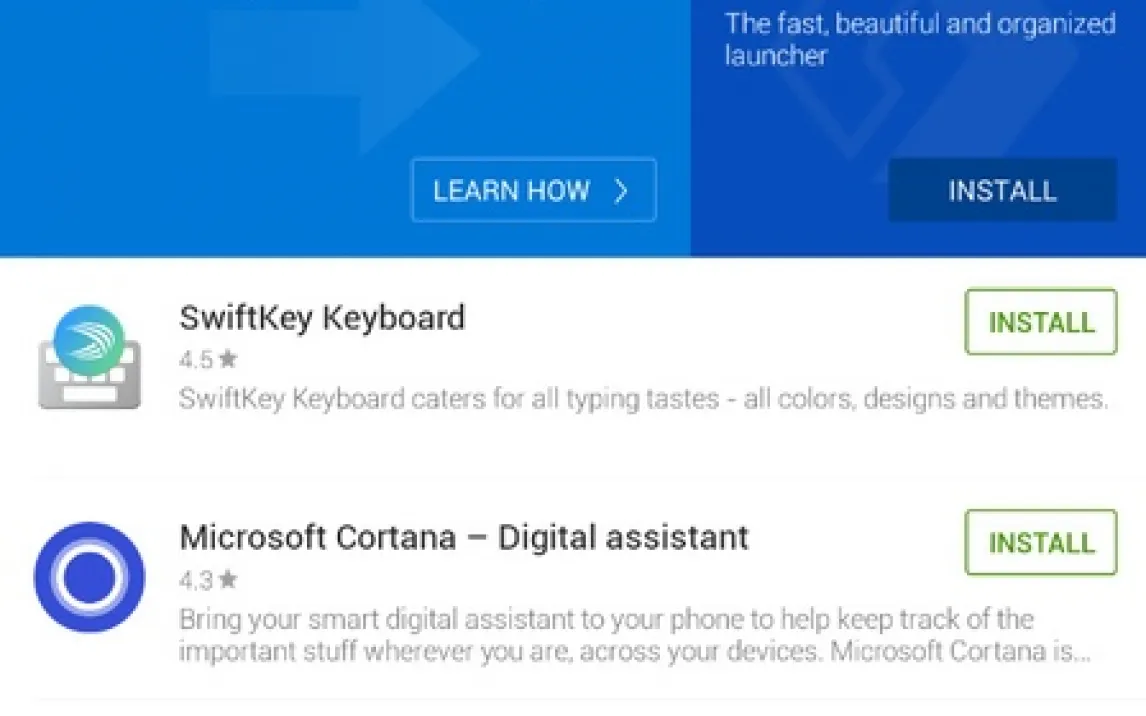The image size is (1146, 716).
Task: Click the 4.3 rating number for Cortana
Action: coord(195,579)
